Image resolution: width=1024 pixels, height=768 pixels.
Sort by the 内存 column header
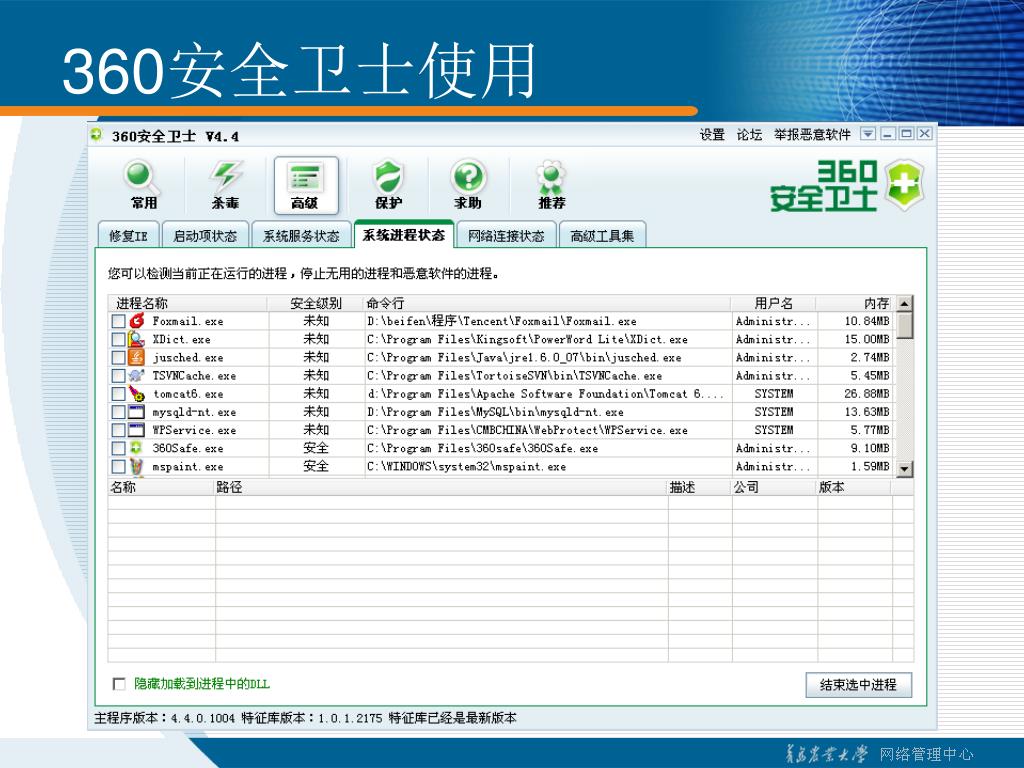(x=854, y=303)
